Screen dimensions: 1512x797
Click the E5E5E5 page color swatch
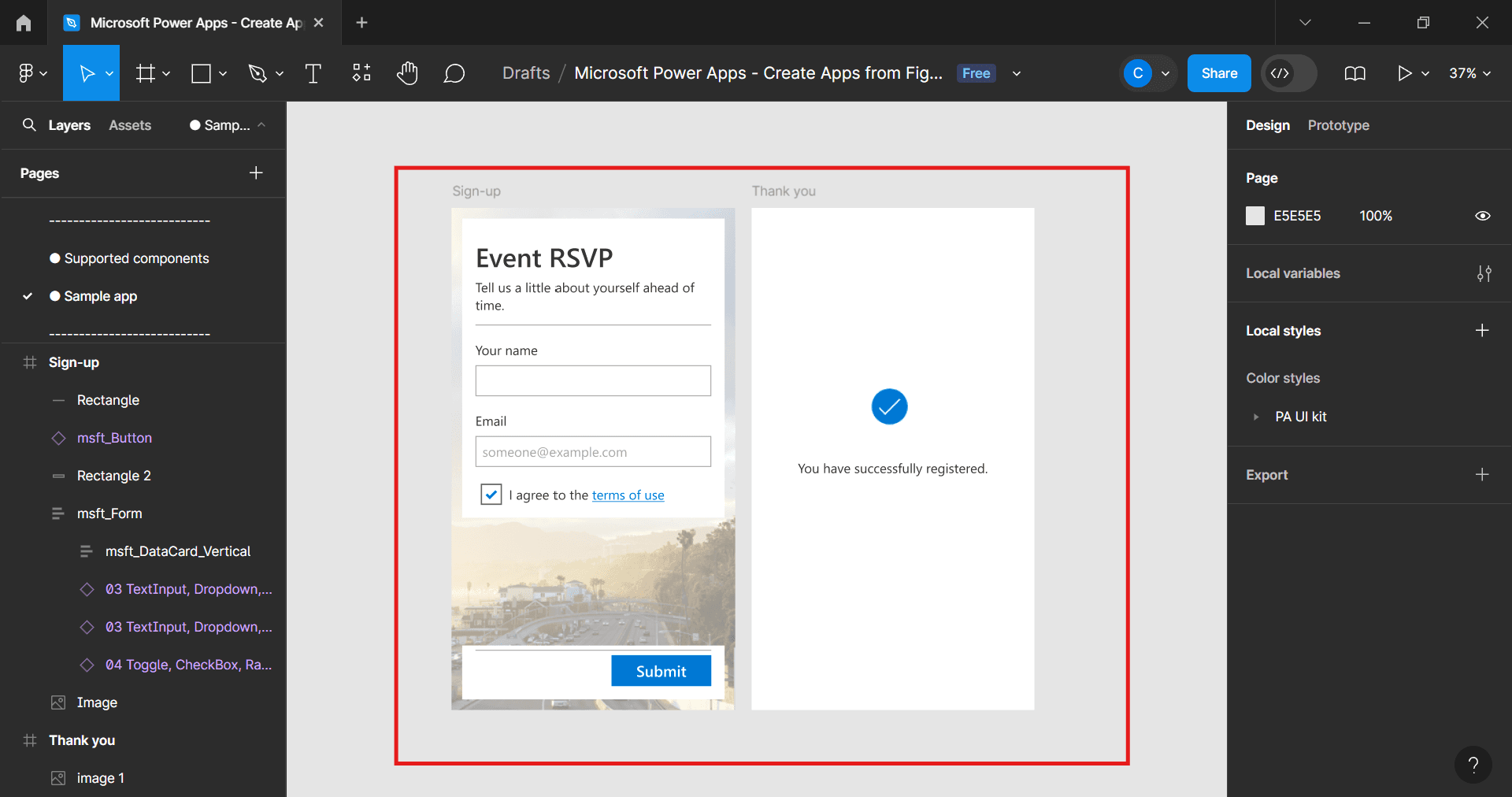point(1255,216)
